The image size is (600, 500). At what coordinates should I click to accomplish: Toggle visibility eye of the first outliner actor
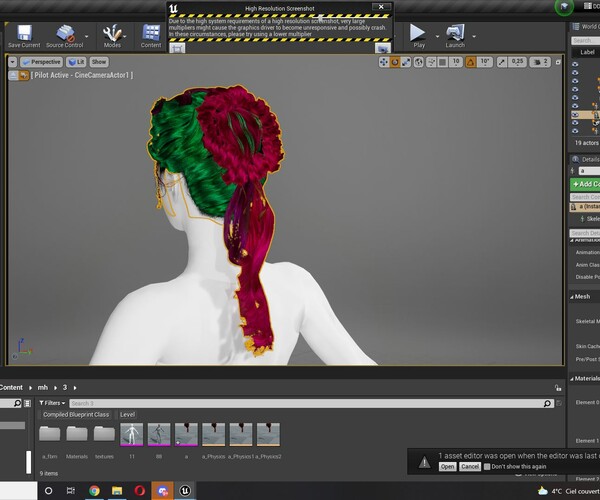click(575, 64)
